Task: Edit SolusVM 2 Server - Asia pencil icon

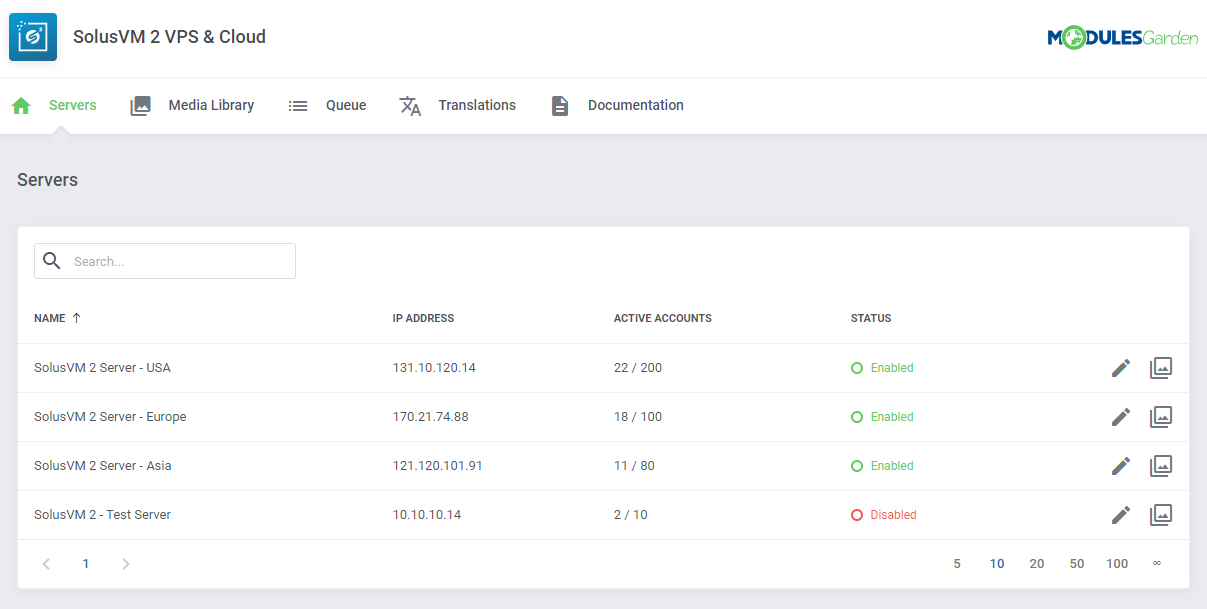Action: coord(1121,466)
